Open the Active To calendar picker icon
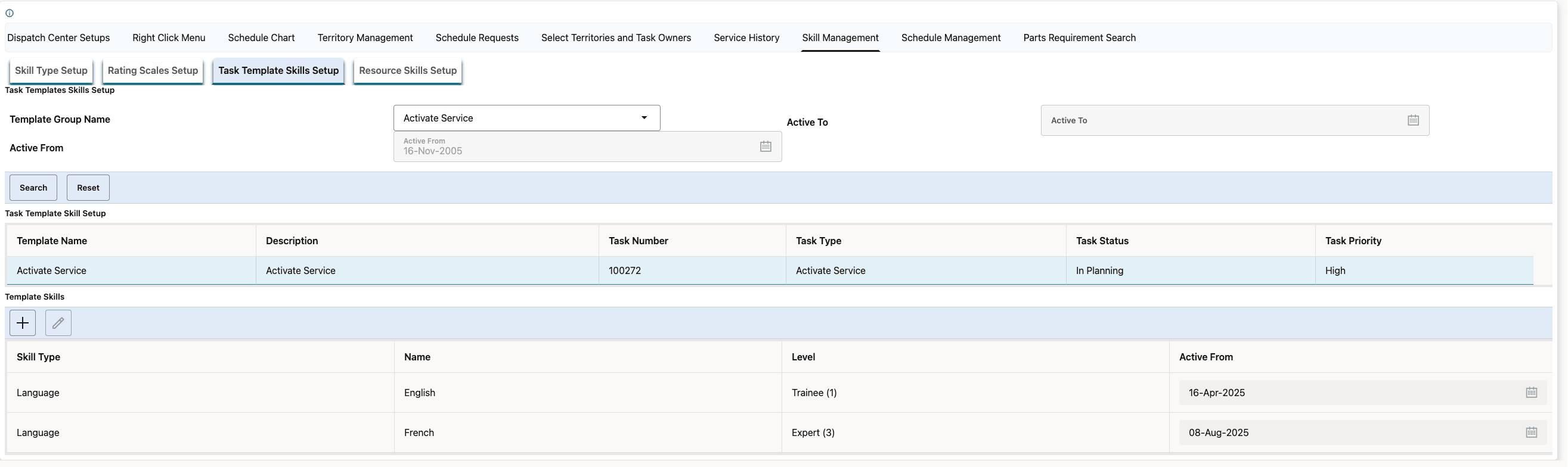The width and height of the screenshot is (1568, 467). pos(1413,120)
